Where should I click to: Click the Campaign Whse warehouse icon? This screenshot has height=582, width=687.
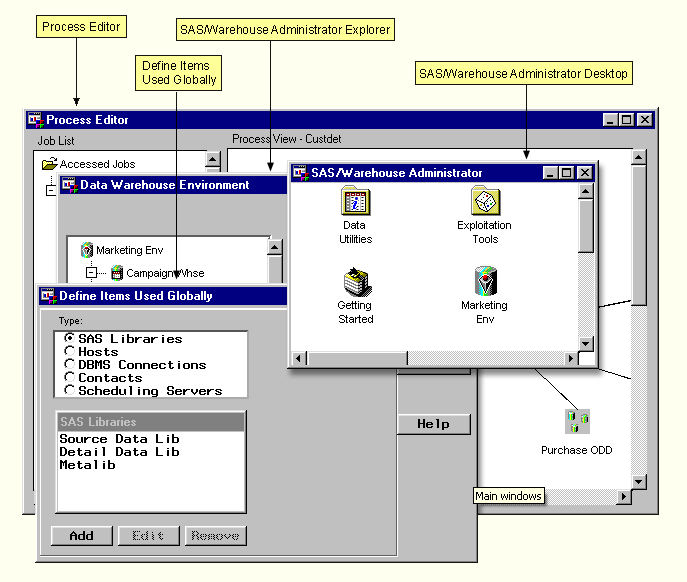click(x=117, y=273)
